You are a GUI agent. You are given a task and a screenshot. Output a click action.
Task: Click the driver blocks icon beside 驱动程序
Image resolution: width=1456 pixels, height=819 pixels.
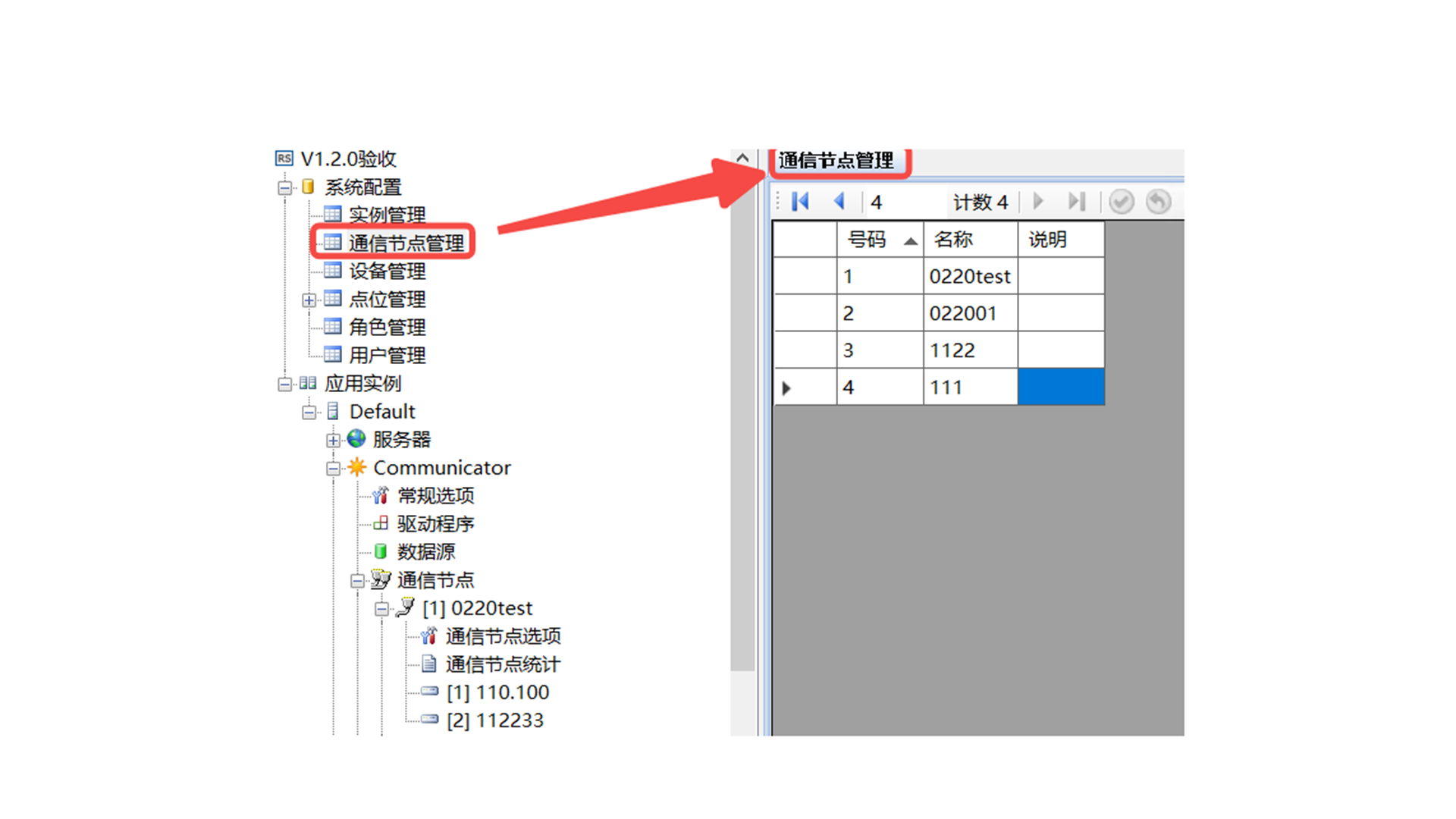pyautogui.click(x=381, y=523)
